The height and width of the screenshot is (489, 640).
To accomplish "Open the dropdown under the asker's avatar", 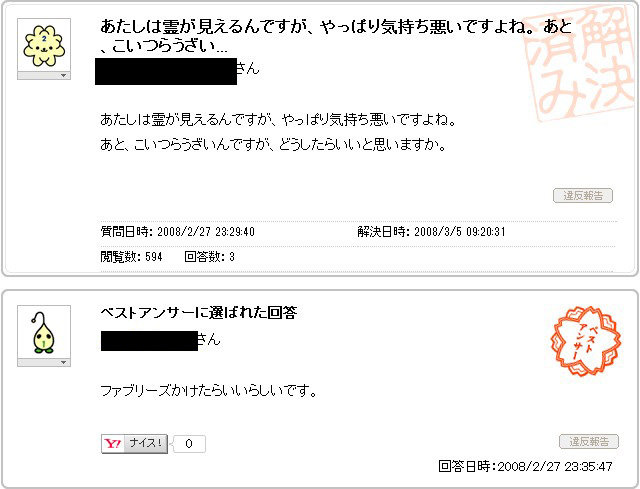I will [44, 76].
